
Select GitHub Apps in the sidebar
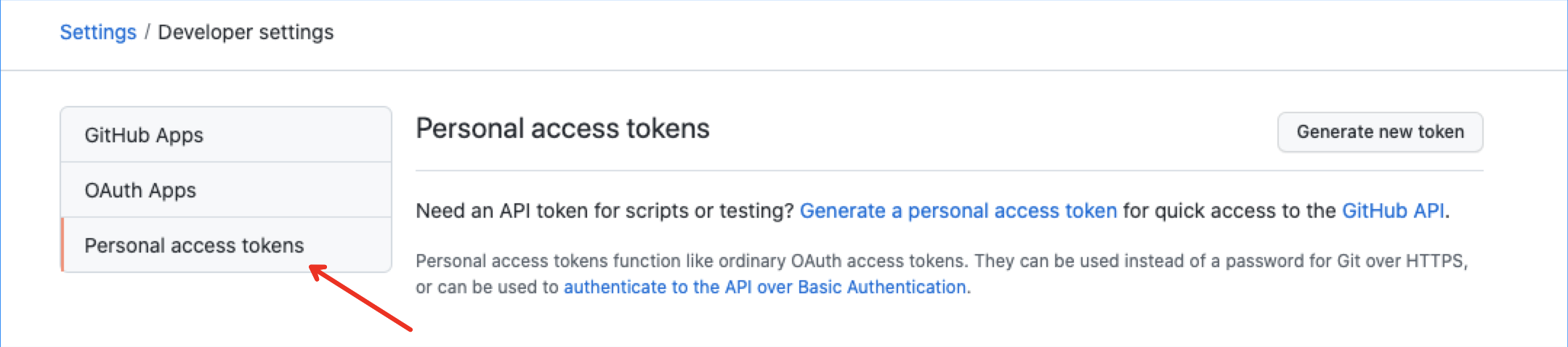click(144, 135)
